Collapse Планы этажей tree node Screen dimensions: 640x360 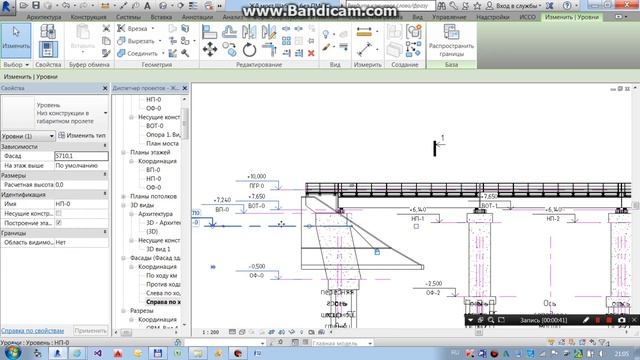(123, 152)
